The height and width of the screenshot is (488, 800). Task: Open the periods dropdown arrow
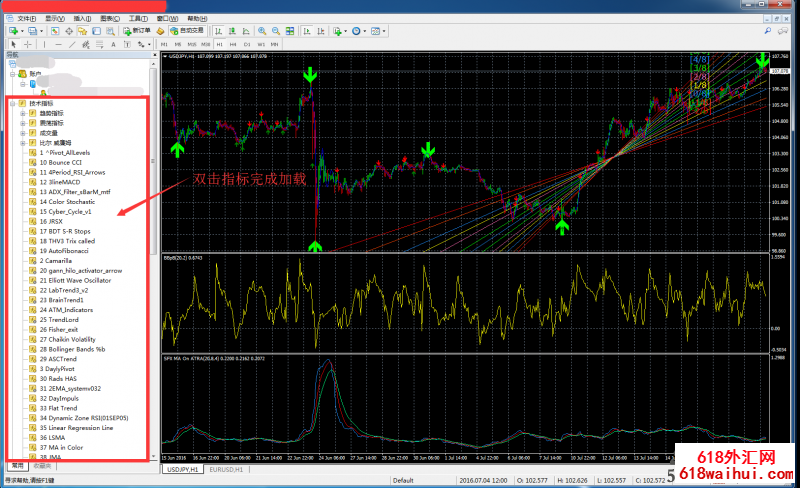pos(365,31)
